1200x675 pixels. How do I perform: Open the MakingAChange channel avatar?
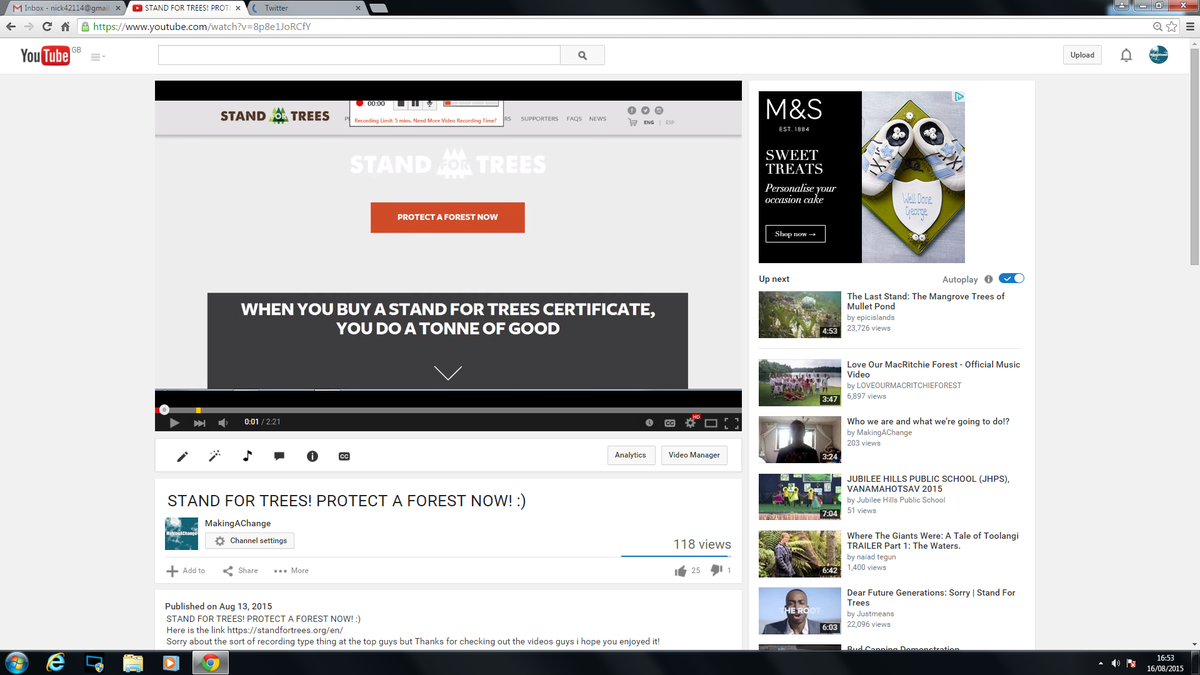[x=182, y=533]
